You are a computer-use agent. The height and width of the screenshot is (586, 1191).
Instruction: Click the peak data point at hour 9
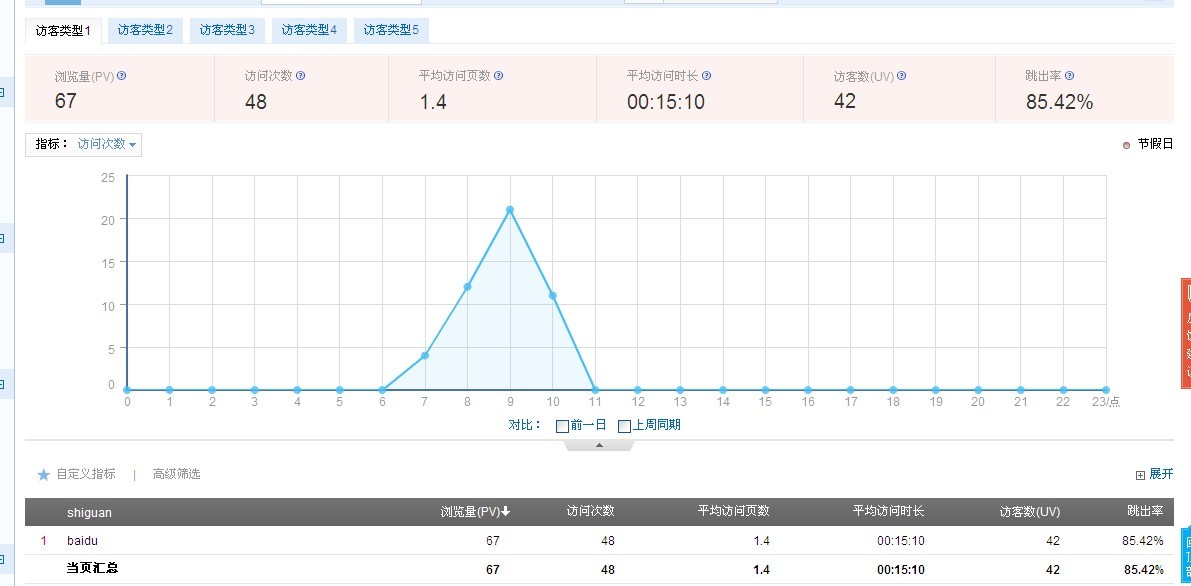click(x=510, y=210)
